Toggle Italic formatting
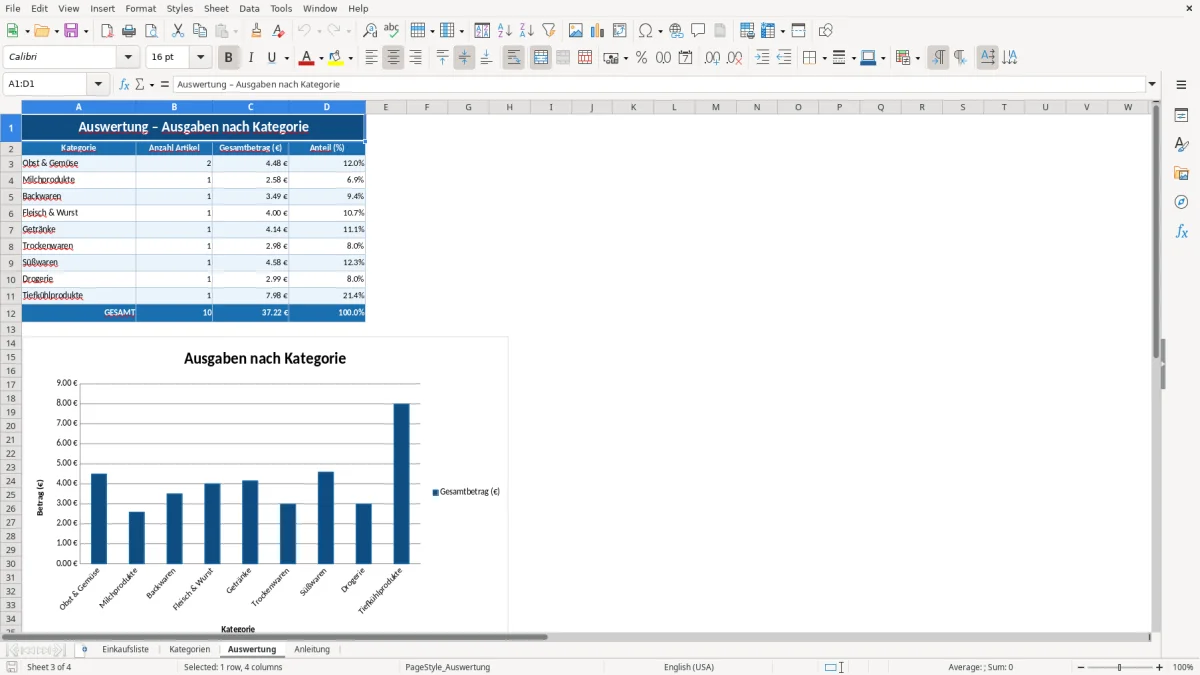The image size is (1200, 675). point(251,58)
